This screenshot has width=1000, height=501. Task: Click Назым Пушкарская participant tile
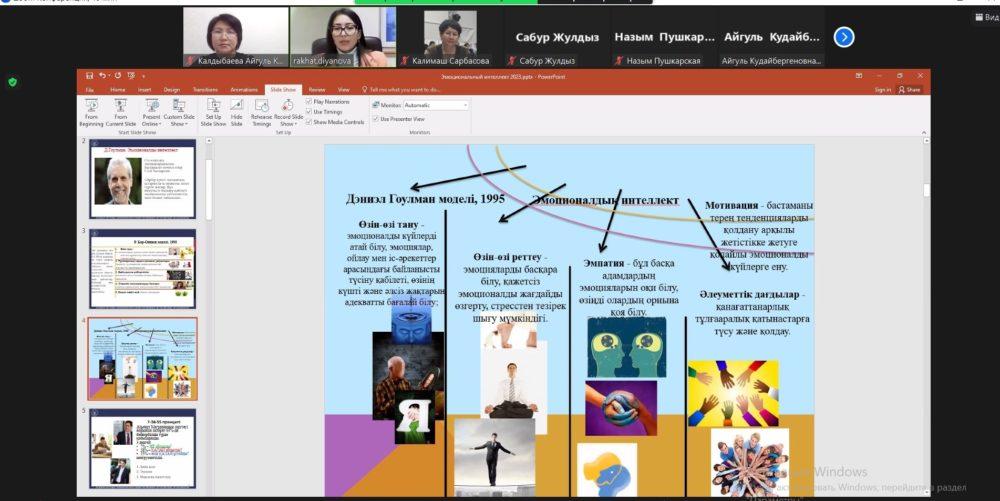click(x=664, y=37)
